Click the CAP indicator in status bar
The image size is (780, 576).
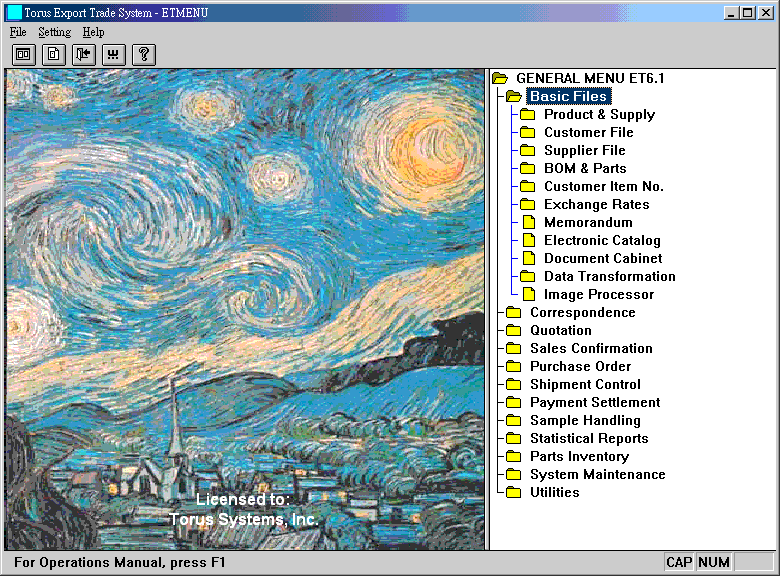(x=679, y=562)
